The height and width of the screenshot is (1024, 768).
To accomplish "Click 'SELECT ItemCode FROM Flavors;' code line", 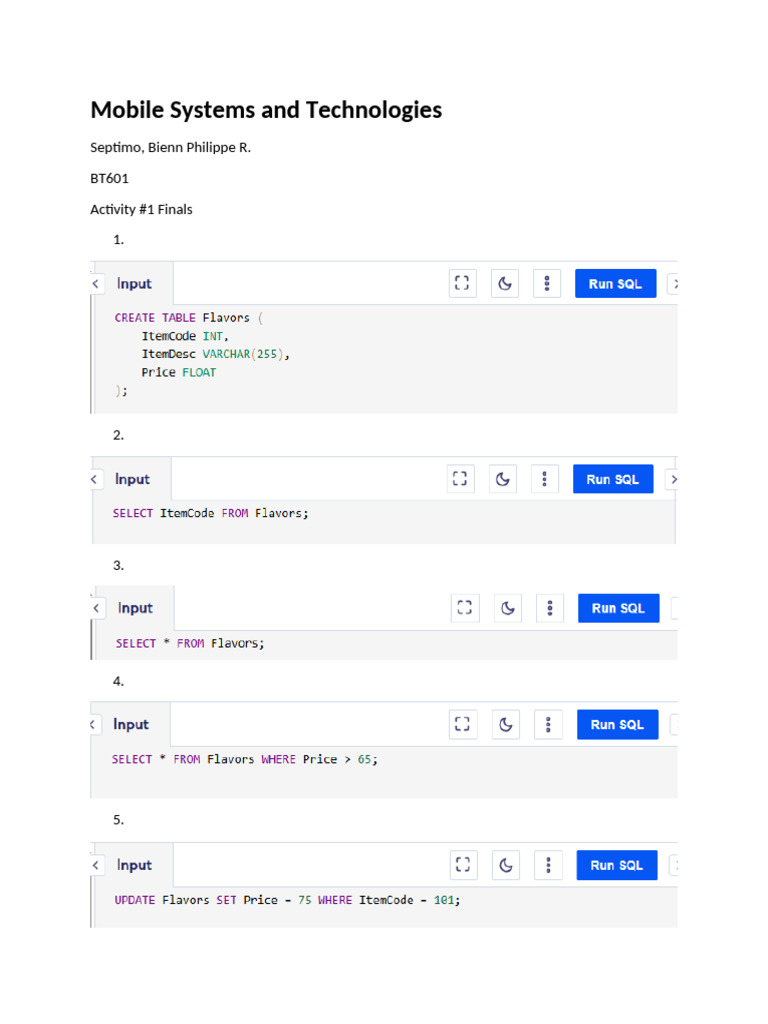I will [x=210, y=513].
